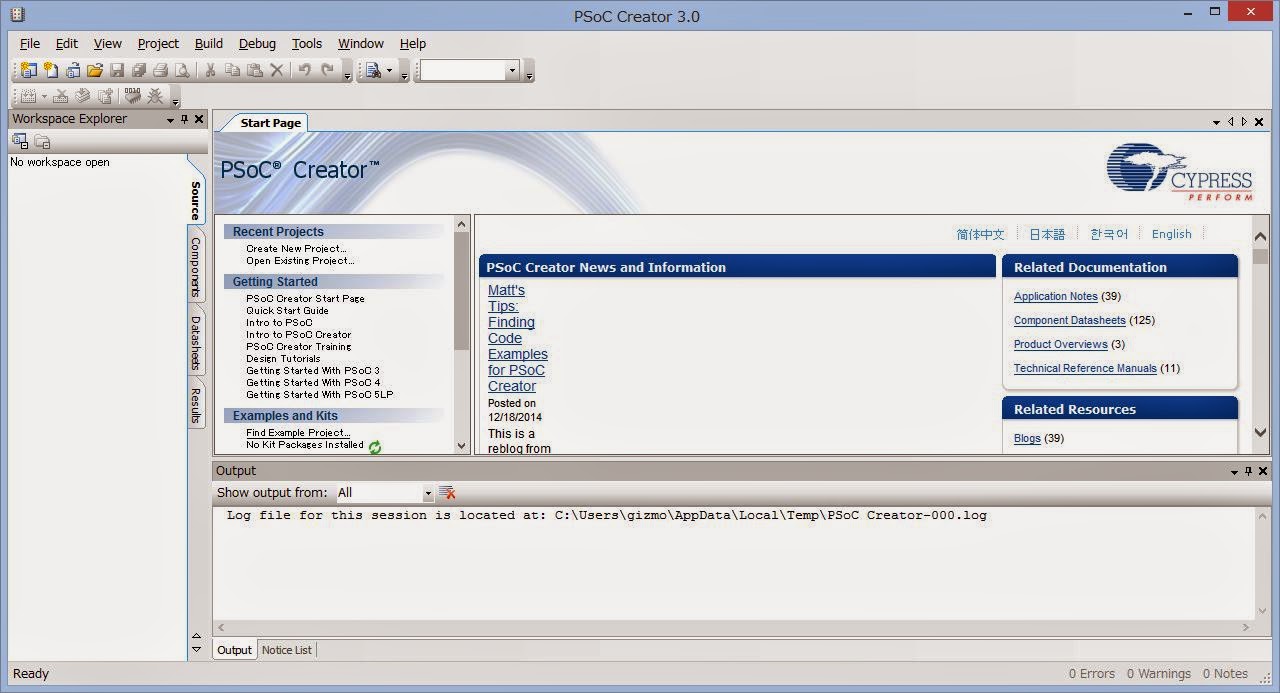Screen dimensions: 1280x693
Task: Click the Generate Application stacked-layers icon
Action: coord(82,96)
